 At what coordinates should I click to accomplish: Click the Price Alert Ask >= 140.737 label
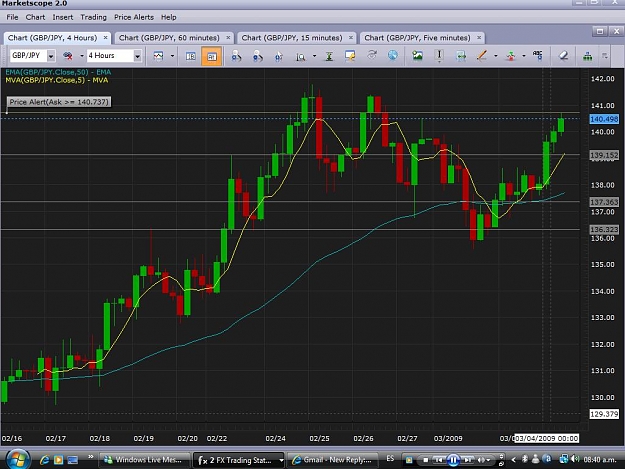coord(59,102)
